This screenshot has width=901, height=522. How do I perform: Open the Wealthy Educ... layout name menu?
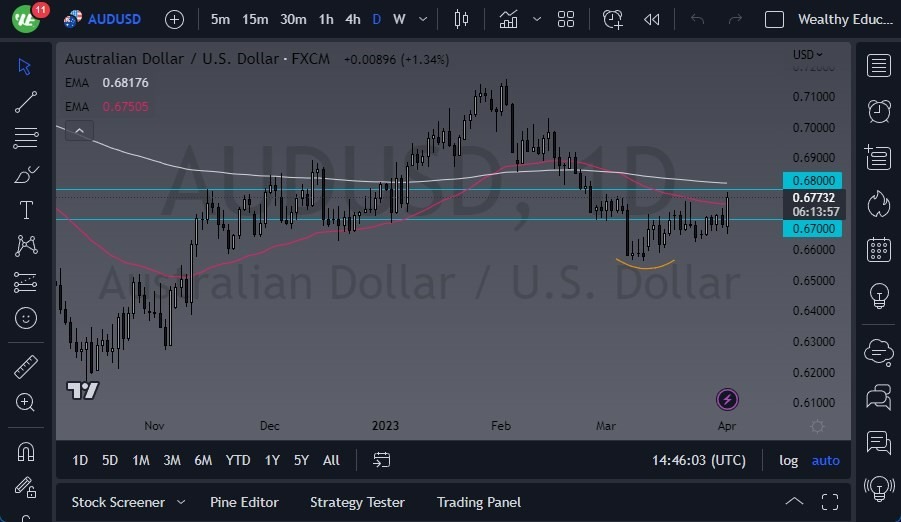845,20
